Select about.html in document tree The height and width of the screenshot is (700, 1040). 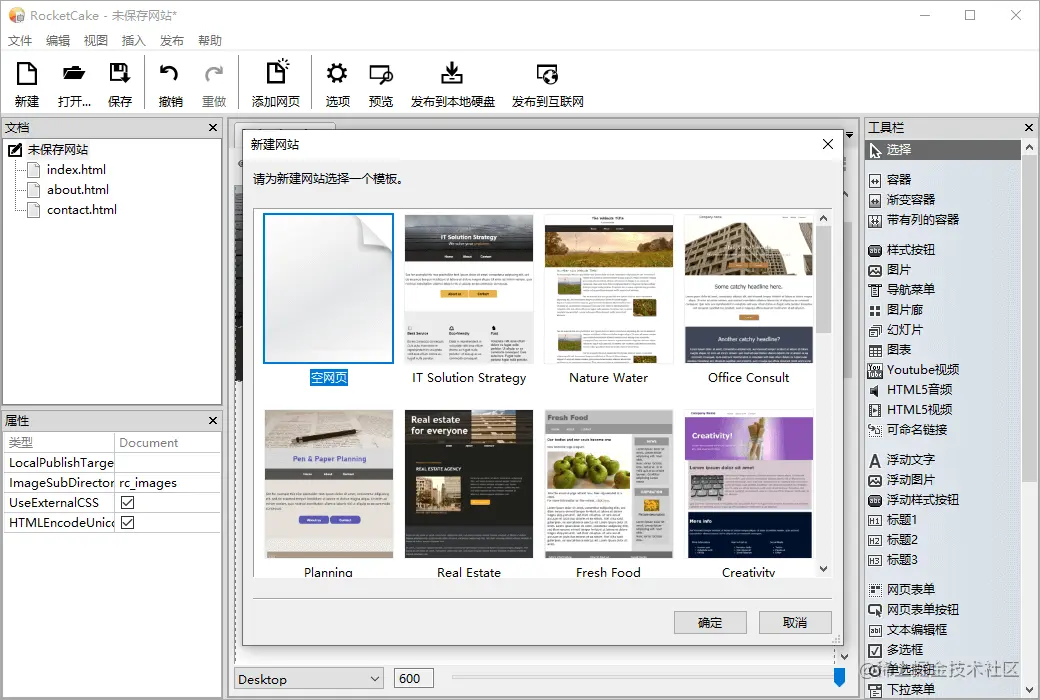point(78,190)
